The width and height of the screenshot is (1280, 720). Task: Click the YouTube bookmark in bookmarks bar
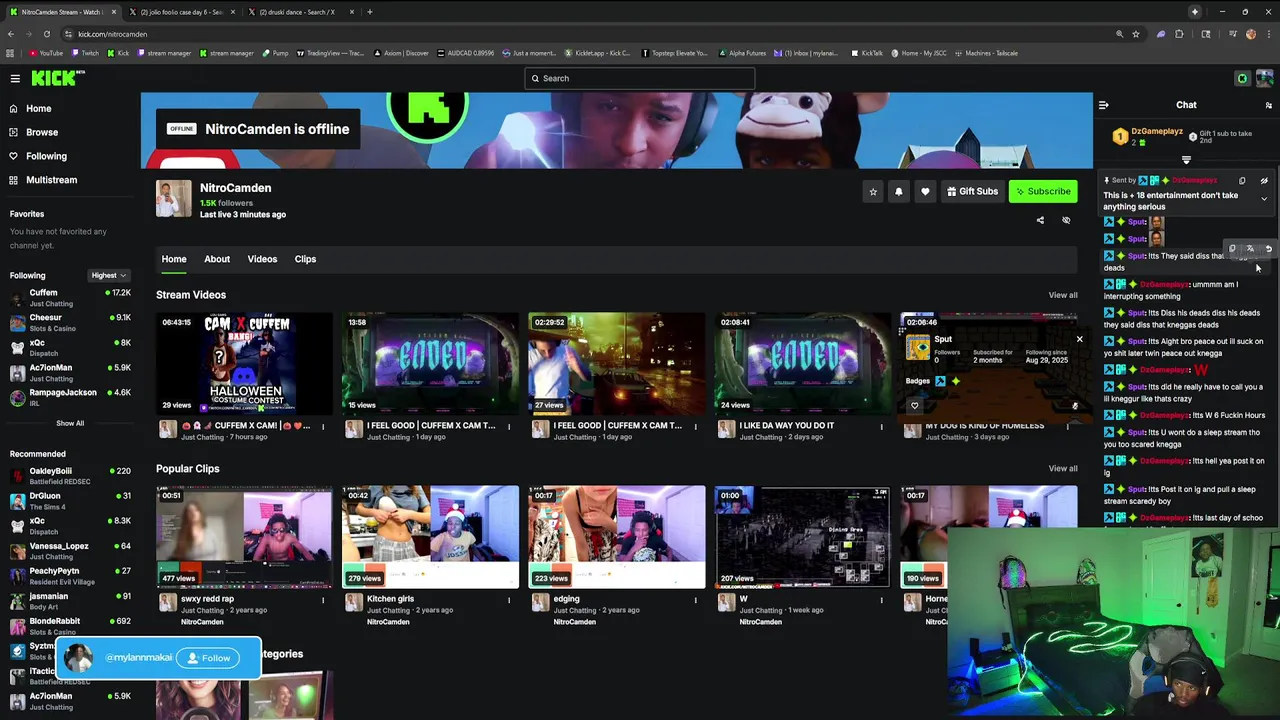(46, 53)
